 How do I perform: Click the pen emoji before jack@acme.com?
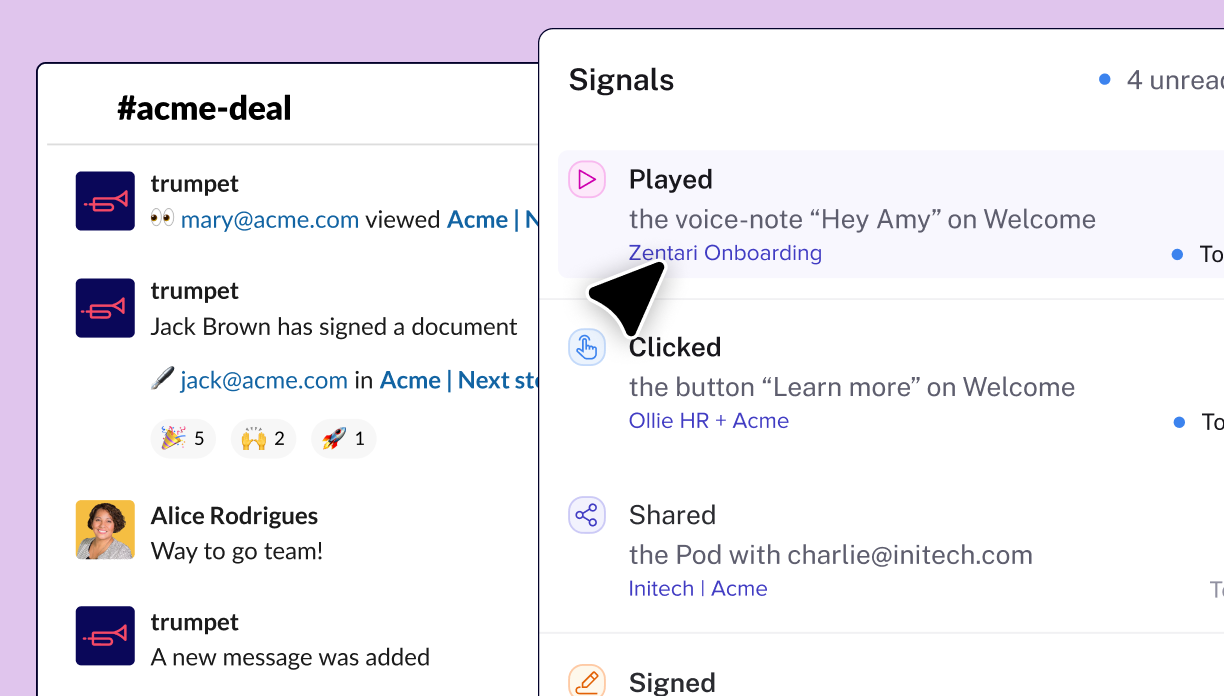pos(162,379)
